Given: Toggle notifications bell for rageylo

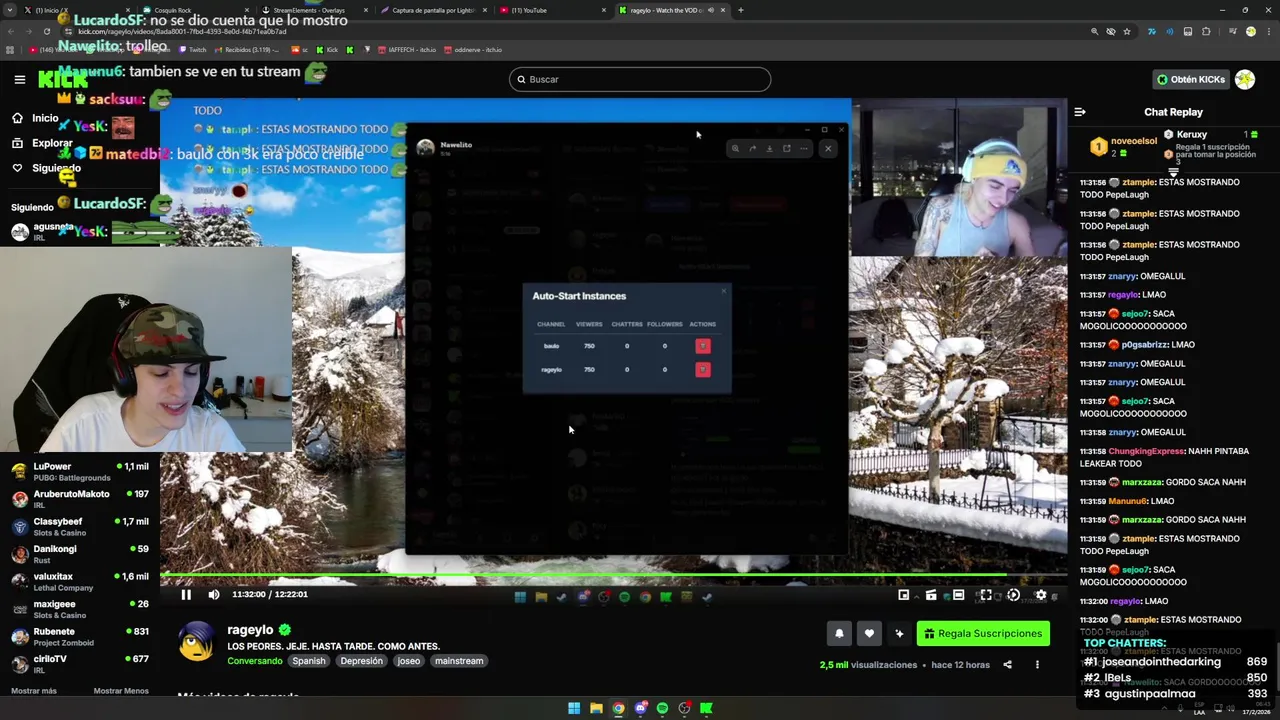Looking at the screenshot, I should [839, 633].
